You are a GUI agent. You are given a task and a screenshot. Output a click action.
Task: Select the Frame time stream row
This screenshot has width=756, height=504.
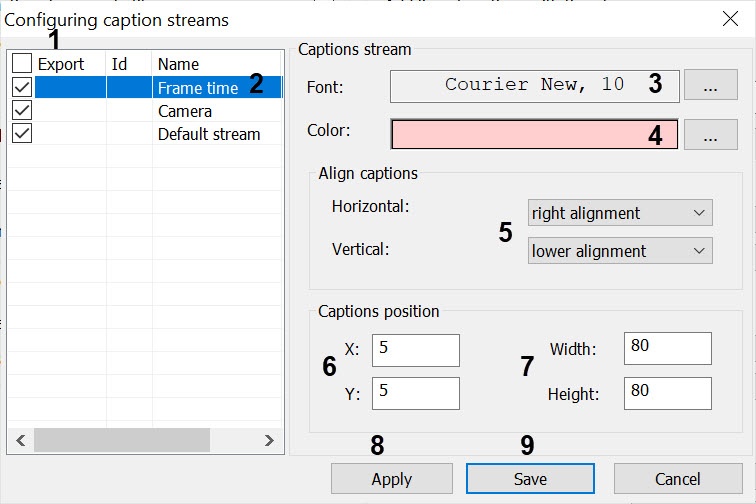(198, 88)
